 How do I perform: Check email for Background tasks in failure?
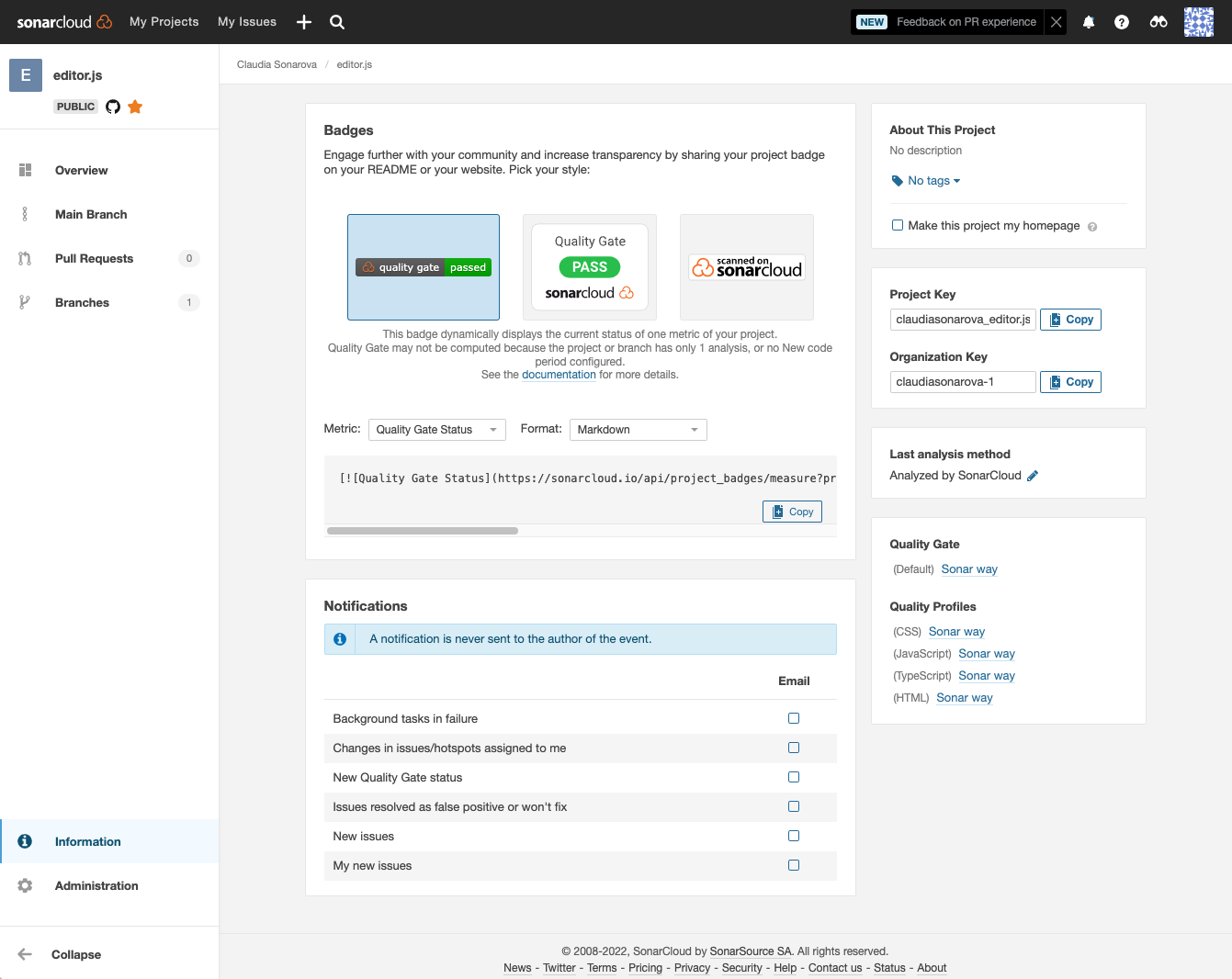point(794,718)
